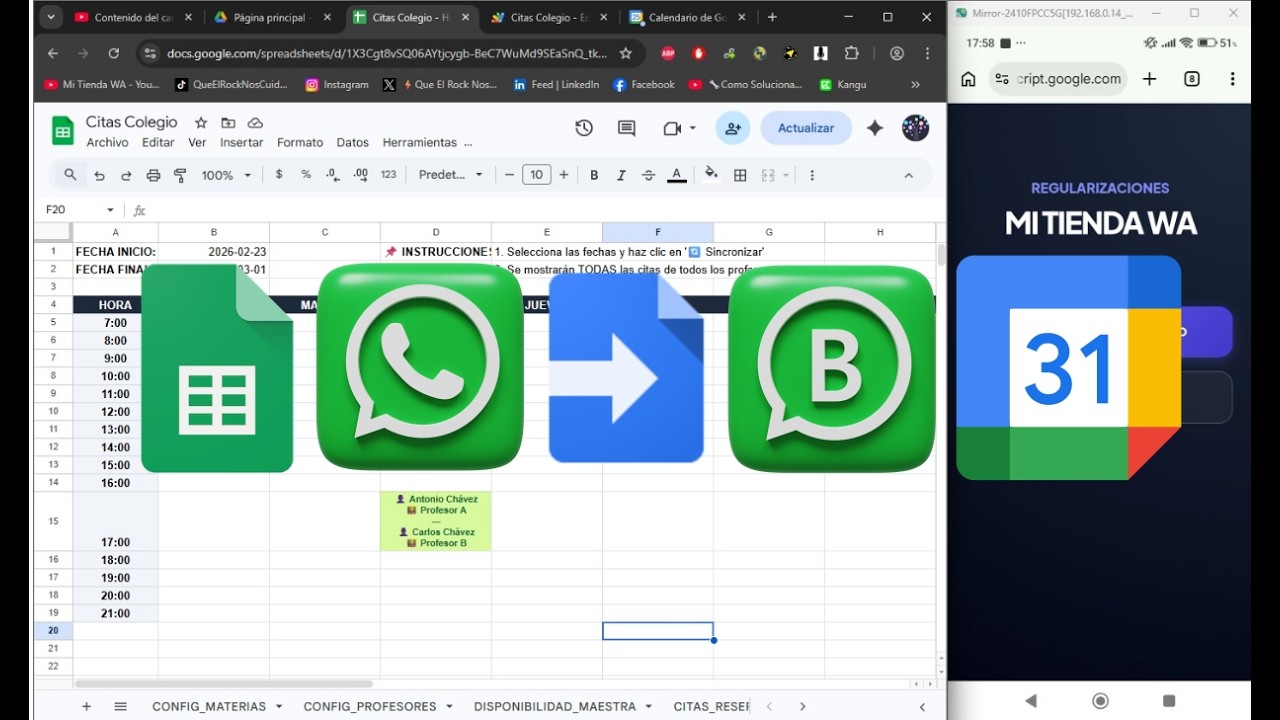Screen dimensions: 1280x720
Task: Open the Facebook bookmark
Action: (644, 85)
